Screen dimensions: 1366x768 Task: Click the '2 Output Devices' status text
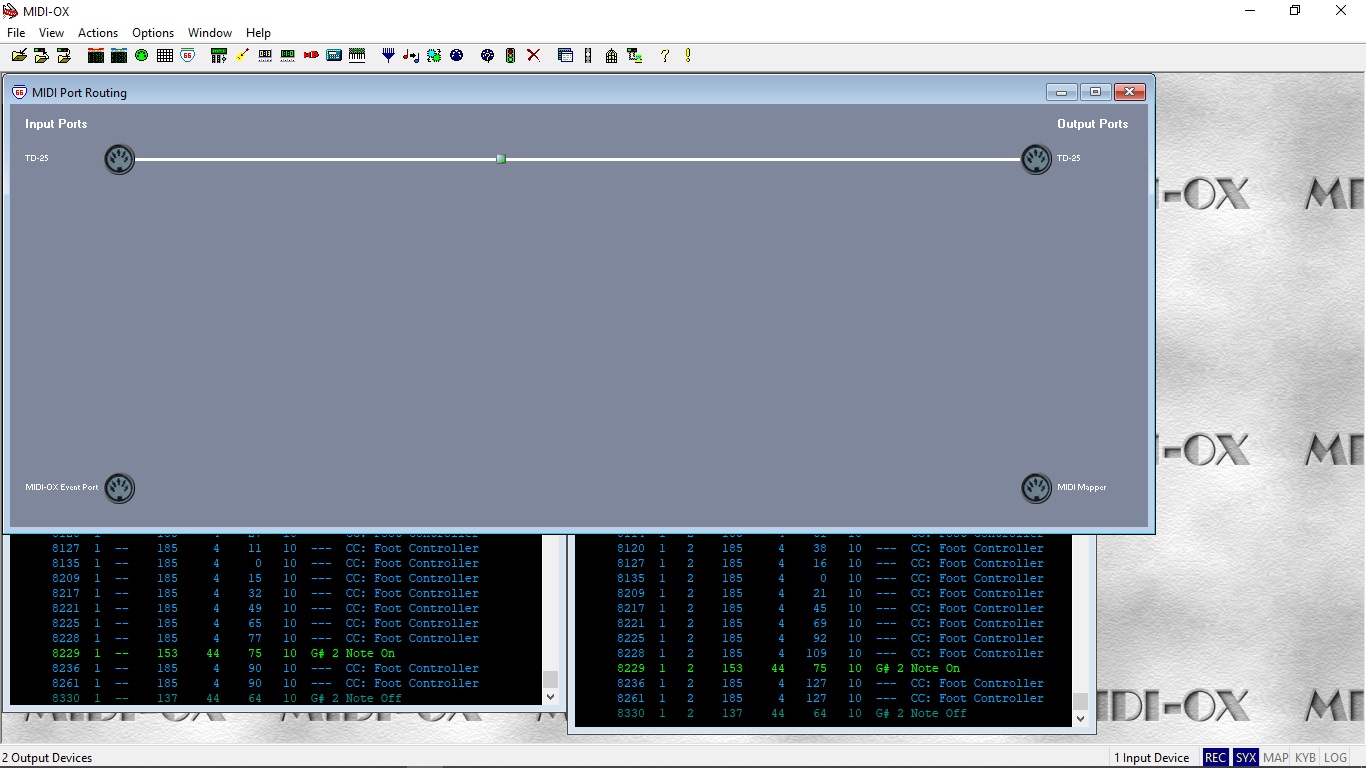(47, 758)
